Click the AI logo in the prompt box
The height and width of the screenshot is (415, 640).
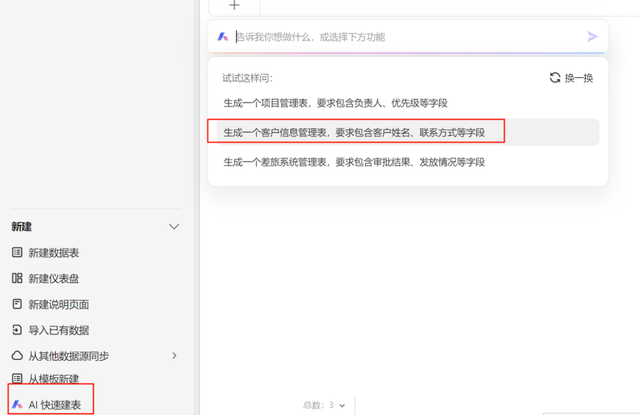coord(222,37)
